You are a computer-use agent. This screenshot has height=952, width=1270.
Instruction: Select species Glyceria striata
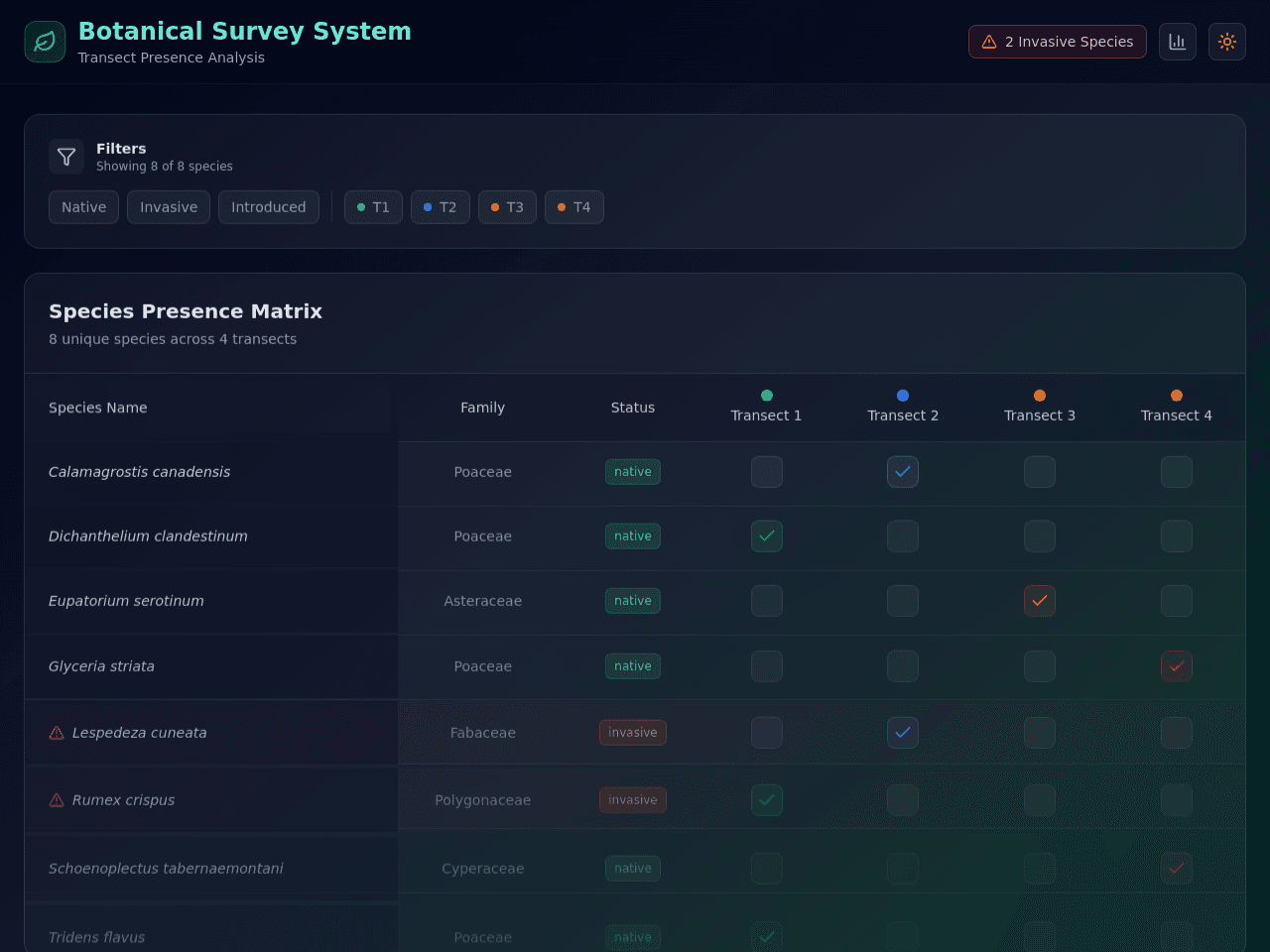click(102, 666)
